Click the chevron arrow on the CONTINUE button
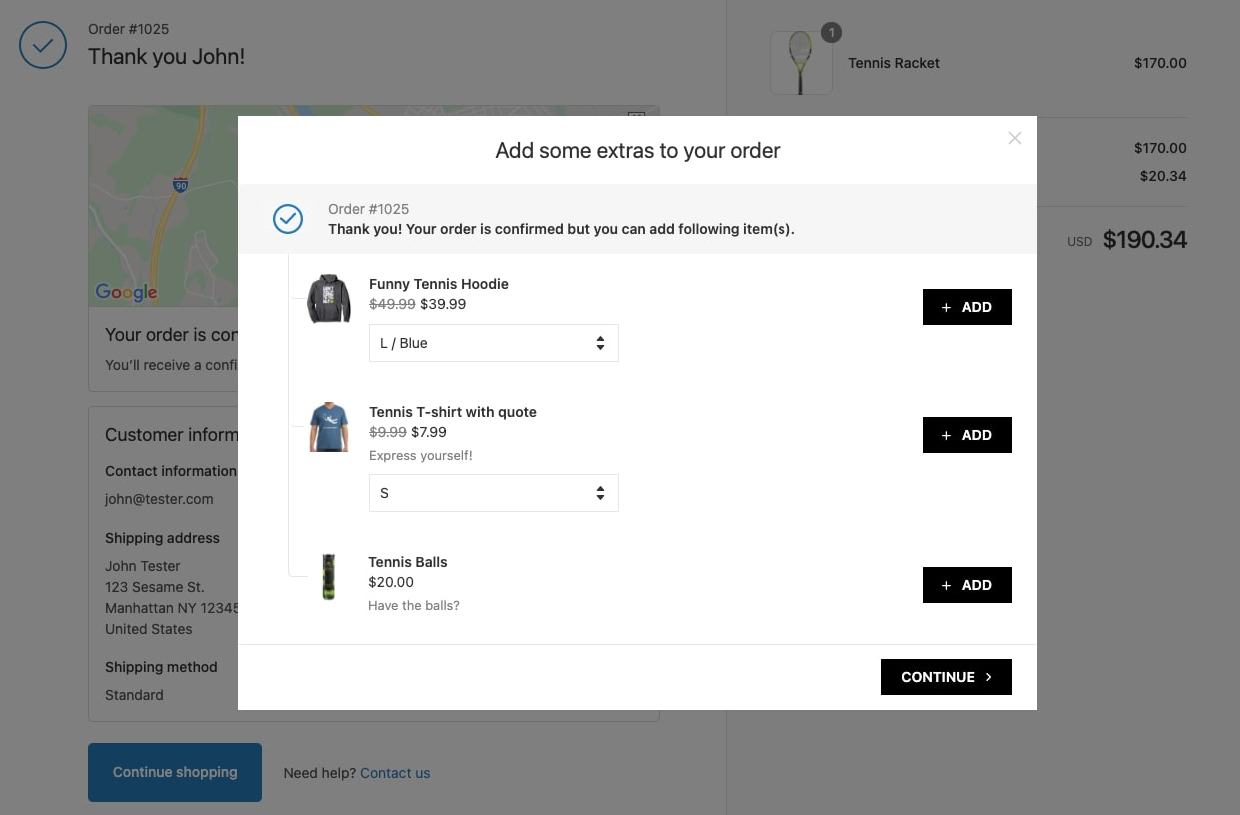The width and height of the screenshot is (1240, 815). coord(988,677)
